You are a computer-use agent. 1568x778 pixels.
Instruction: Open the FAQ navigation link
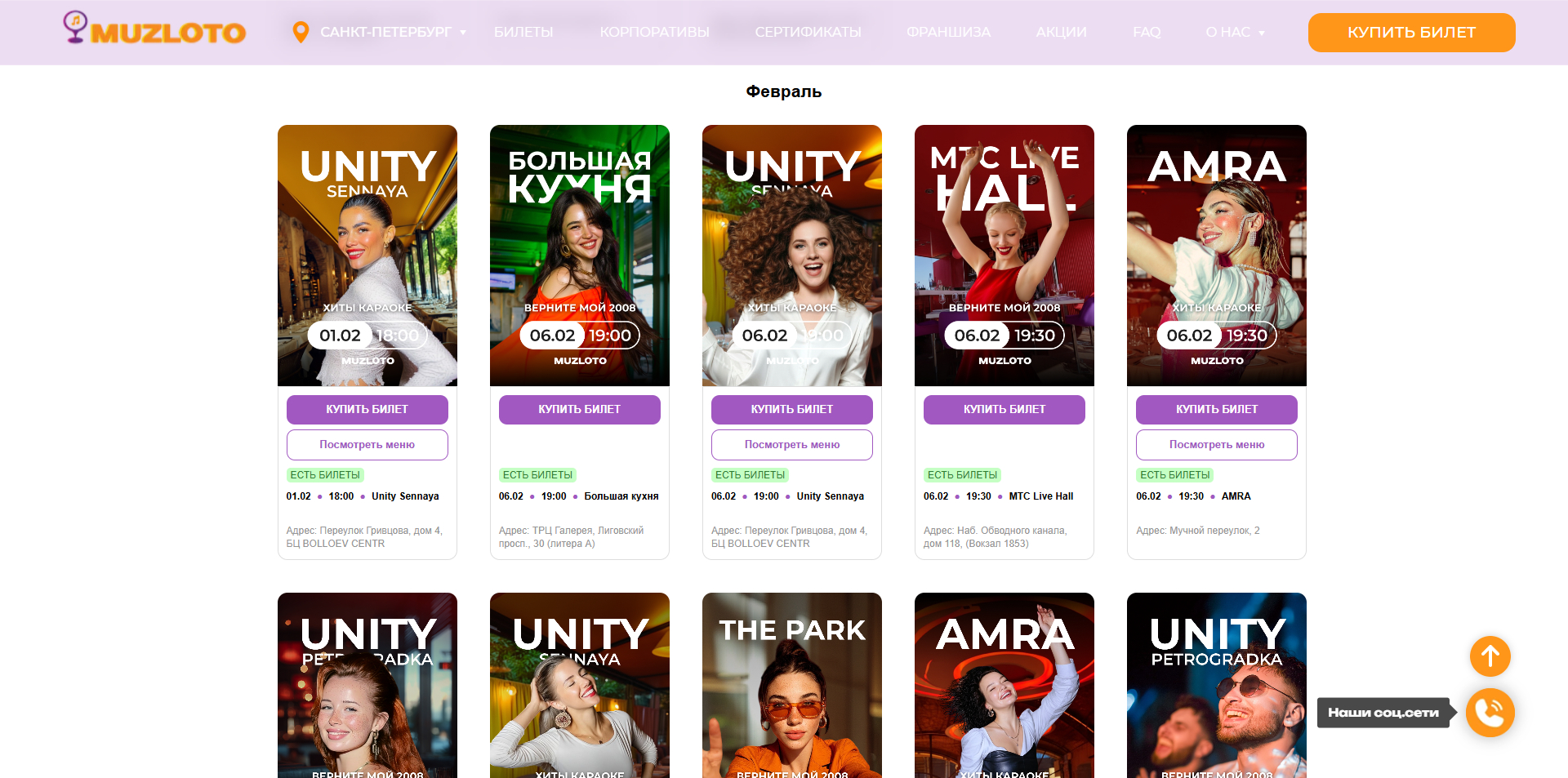click(1147, 33)
